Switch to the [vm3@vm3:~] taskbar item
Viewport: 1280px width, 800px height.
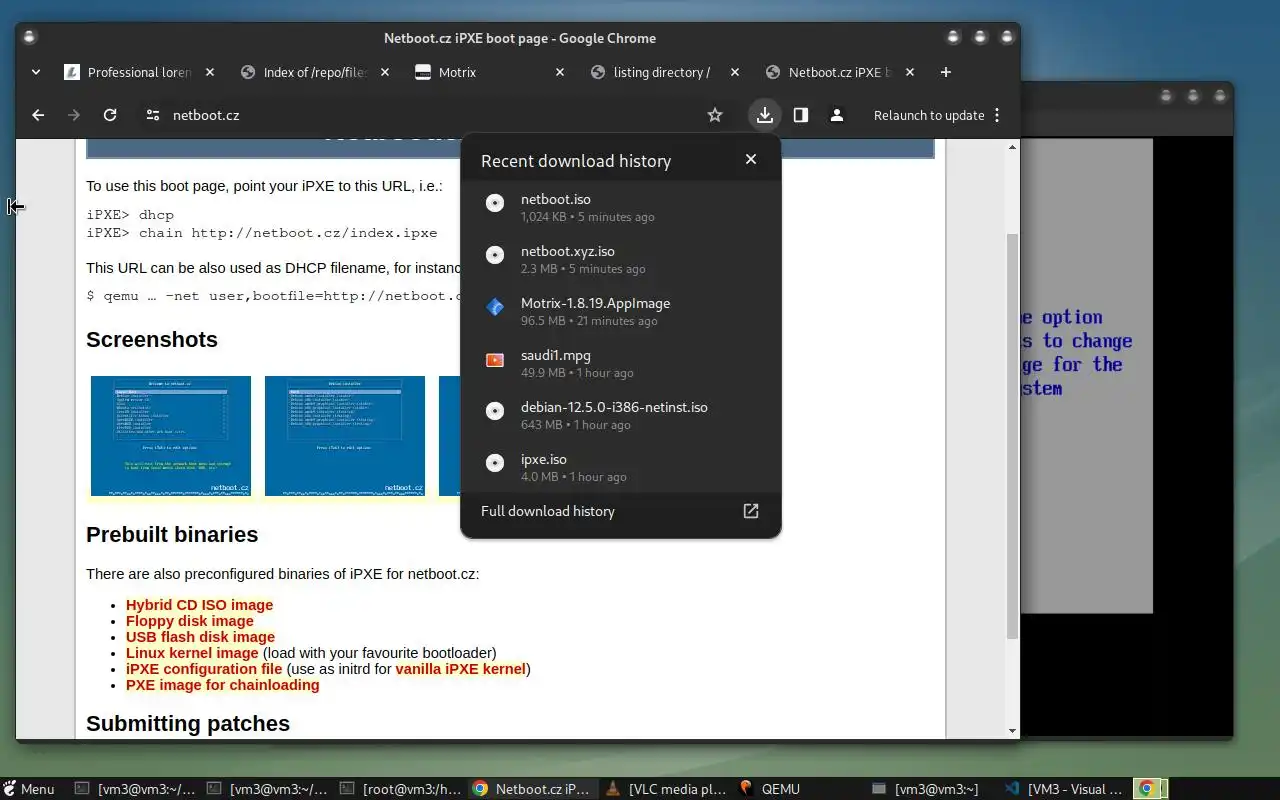[925, 789]
